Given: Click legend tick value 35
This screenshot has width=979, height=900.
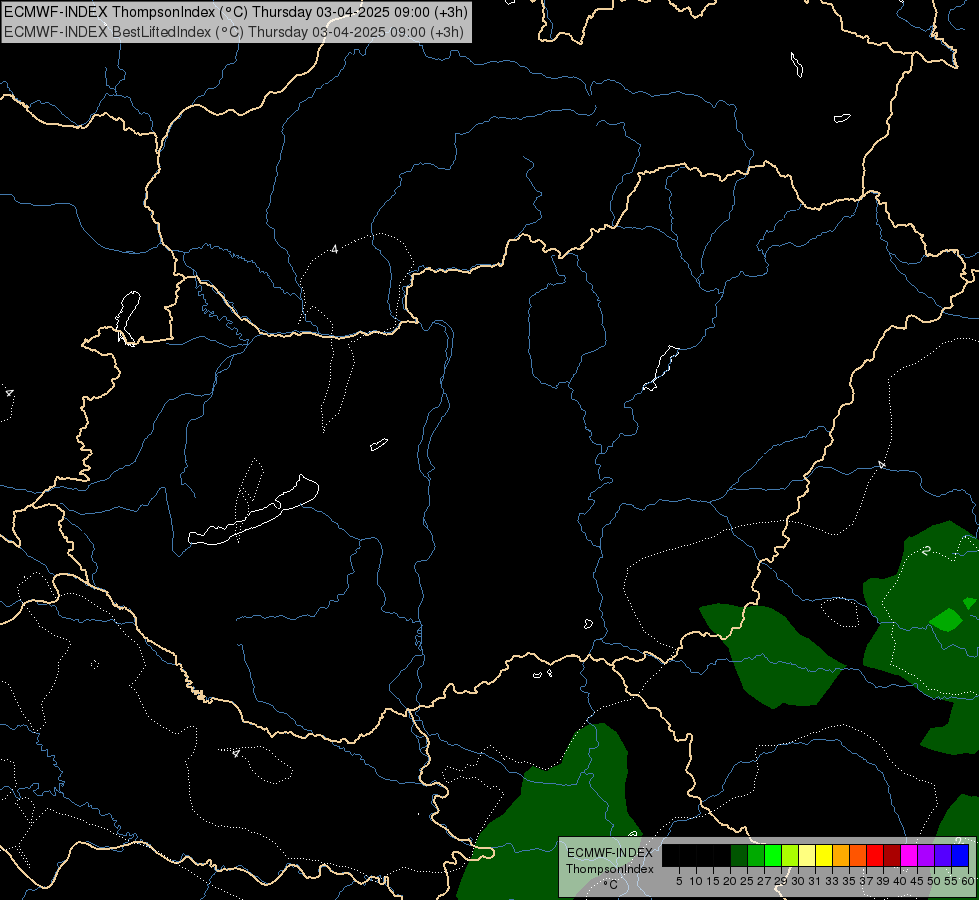Looking at the screenshot, I should 849,881.
